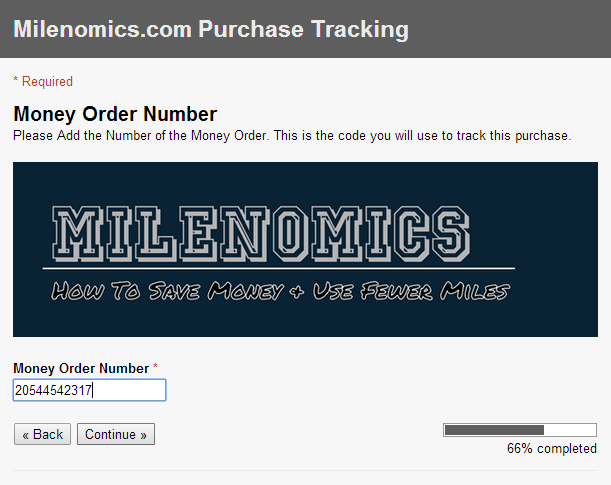Click the 66% completed progress bar

520,430
